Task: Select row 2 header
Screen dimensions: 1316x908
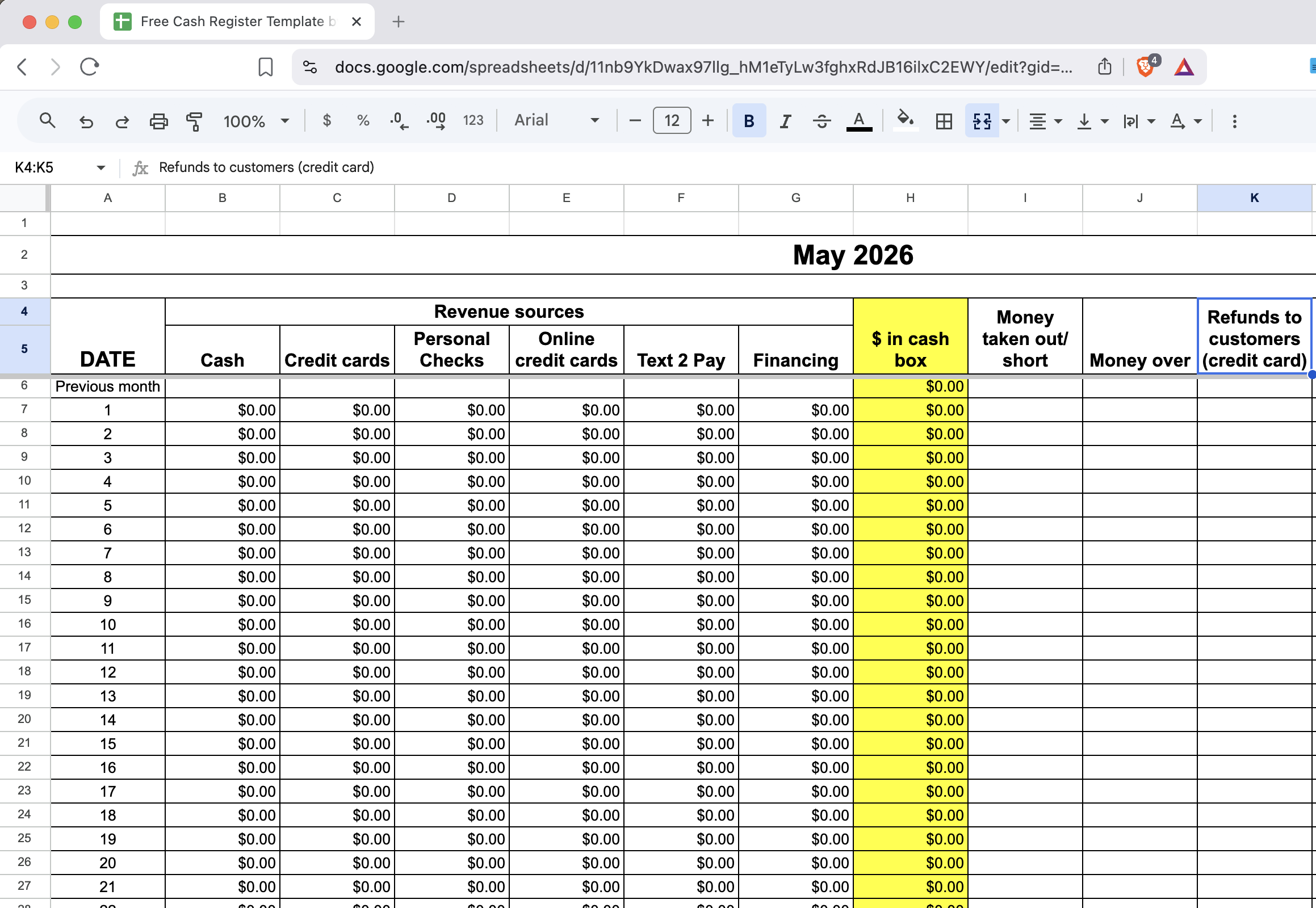Action: pyautogui.click(x=24, y=254)
